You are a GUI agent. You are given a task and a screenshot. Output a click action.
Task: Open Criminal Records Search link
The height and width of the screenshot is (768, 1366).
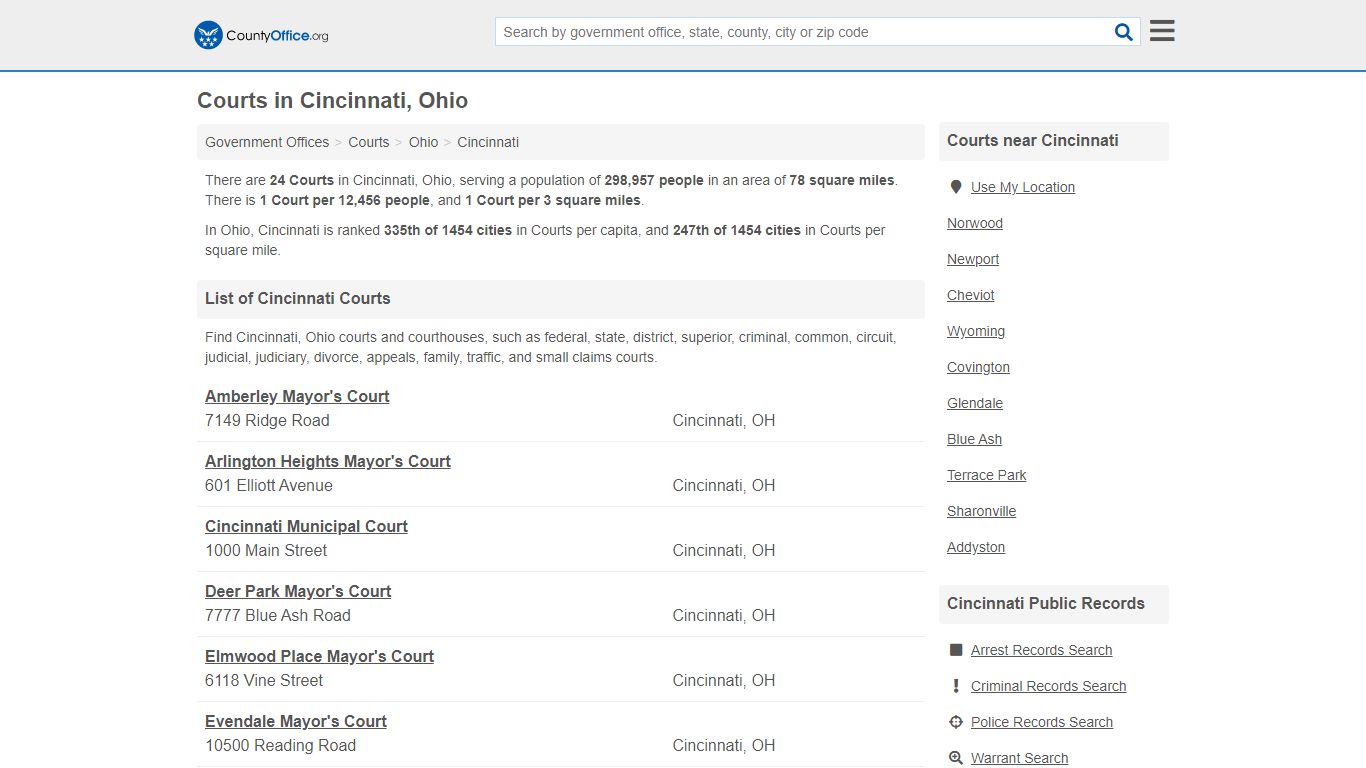pos(1048,686)
